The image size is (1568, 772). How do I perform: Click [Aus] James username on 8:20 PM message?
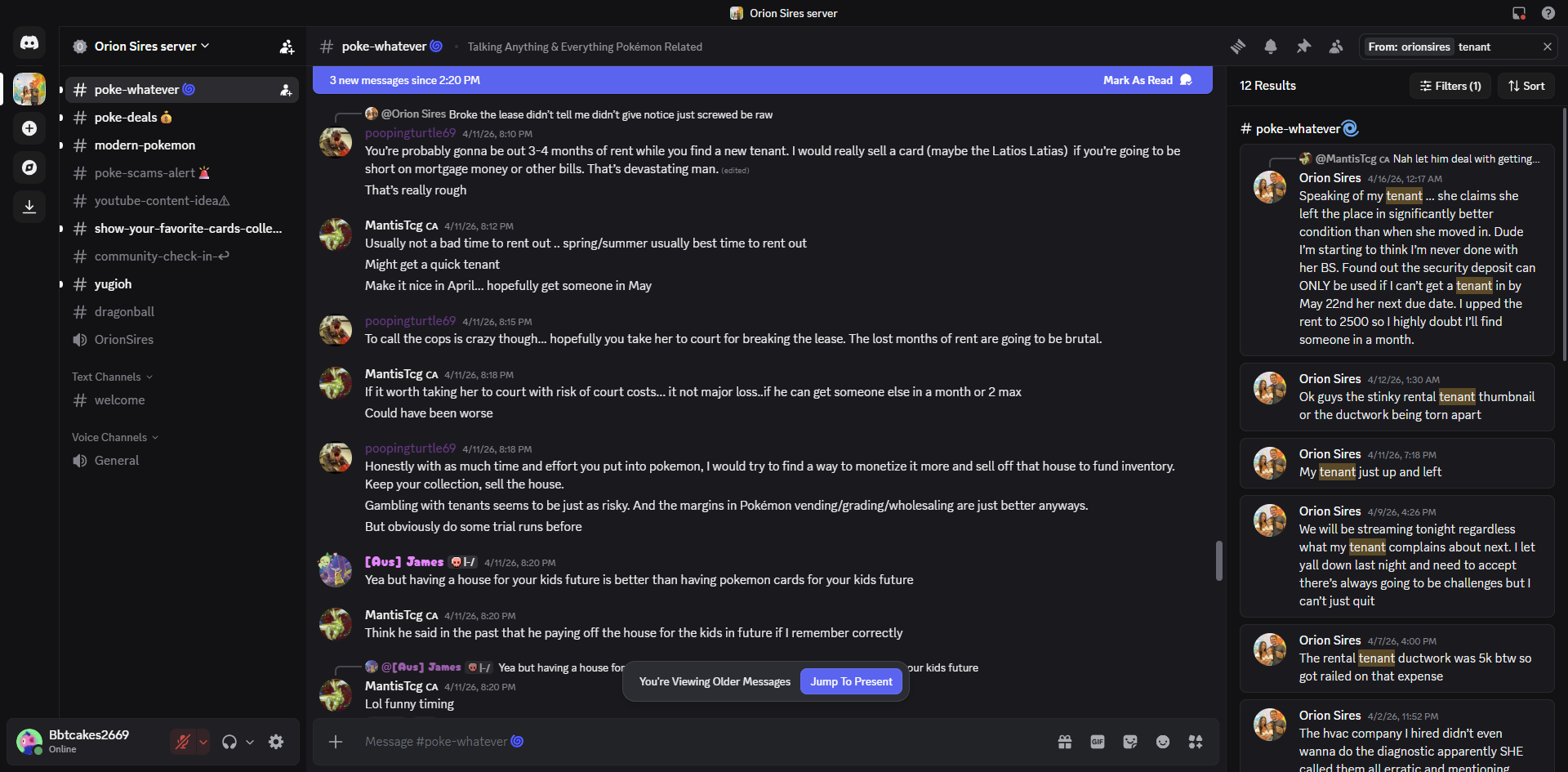point(403,562)
